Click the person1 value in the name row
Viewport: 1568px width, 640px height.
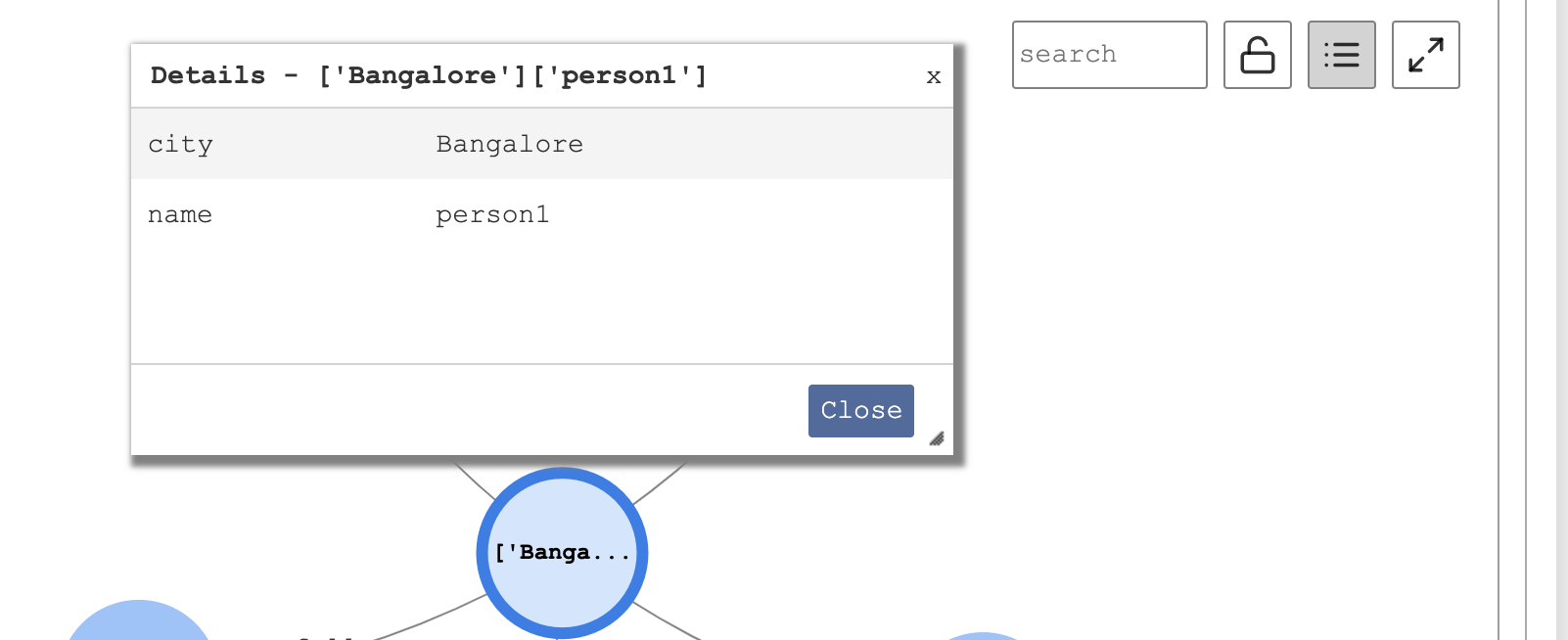tap(492, 215)
